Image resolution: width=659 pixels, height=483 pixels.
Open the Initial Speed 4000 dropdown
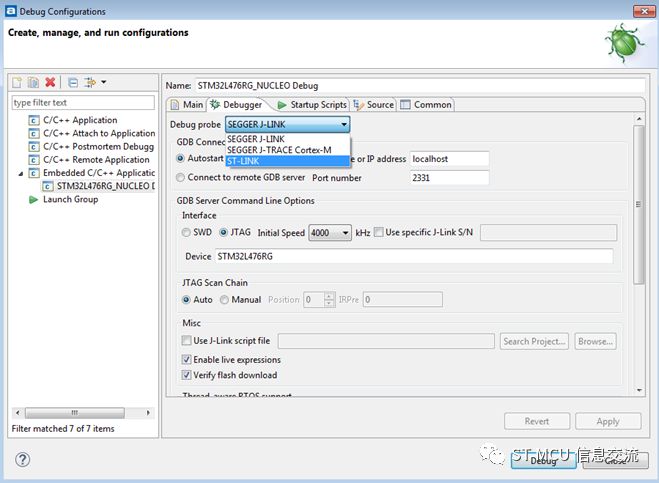pyautogui.click(x=330, y=232)
